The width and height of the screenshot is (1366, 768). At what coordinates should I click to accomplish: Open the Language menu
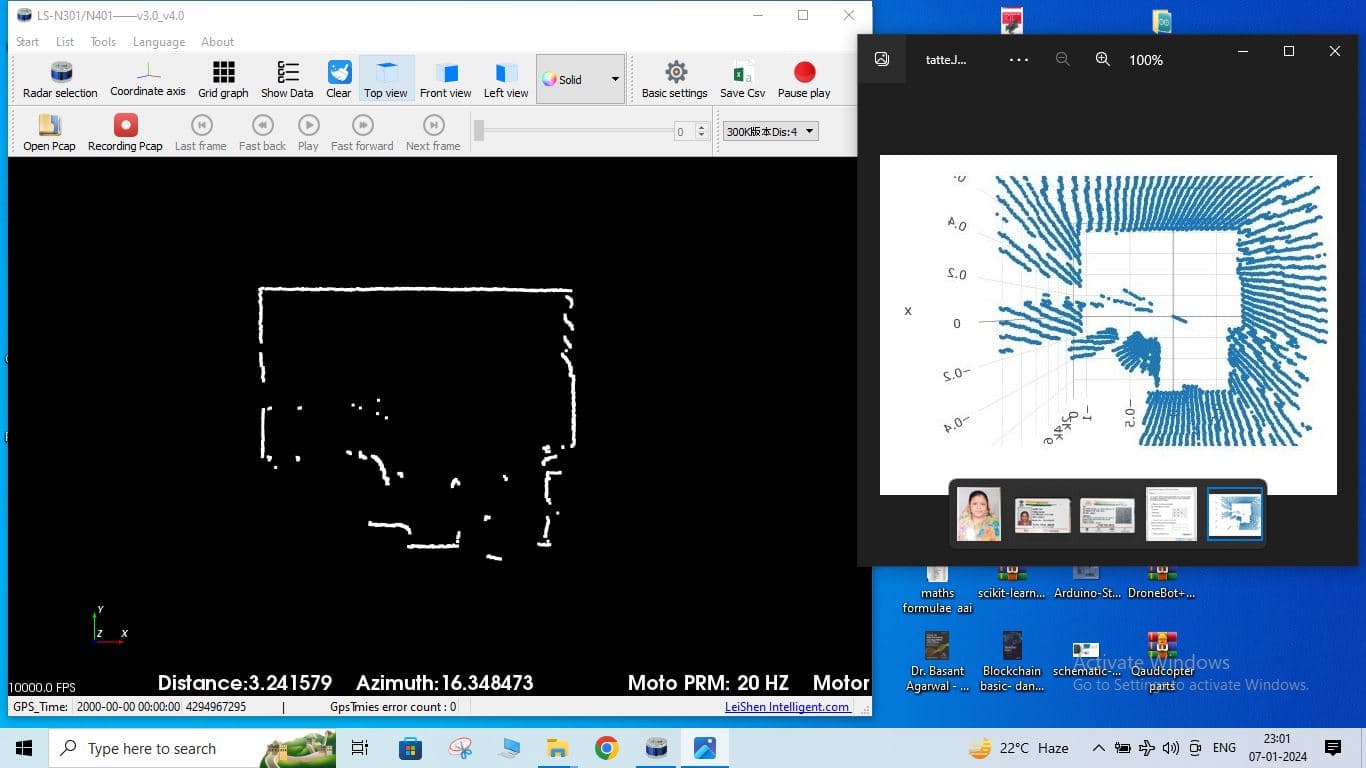(159, 42)
